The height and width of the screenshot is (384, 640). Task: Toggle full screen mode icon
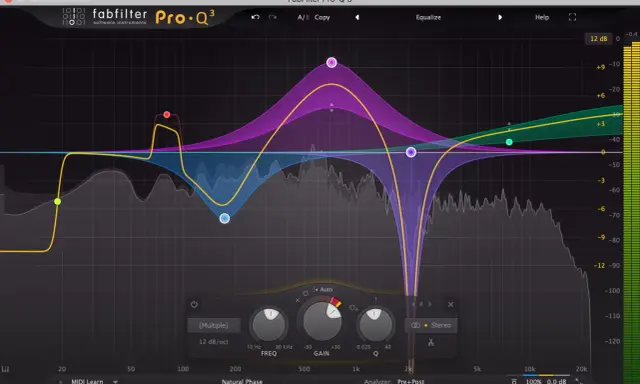[572, 17]
